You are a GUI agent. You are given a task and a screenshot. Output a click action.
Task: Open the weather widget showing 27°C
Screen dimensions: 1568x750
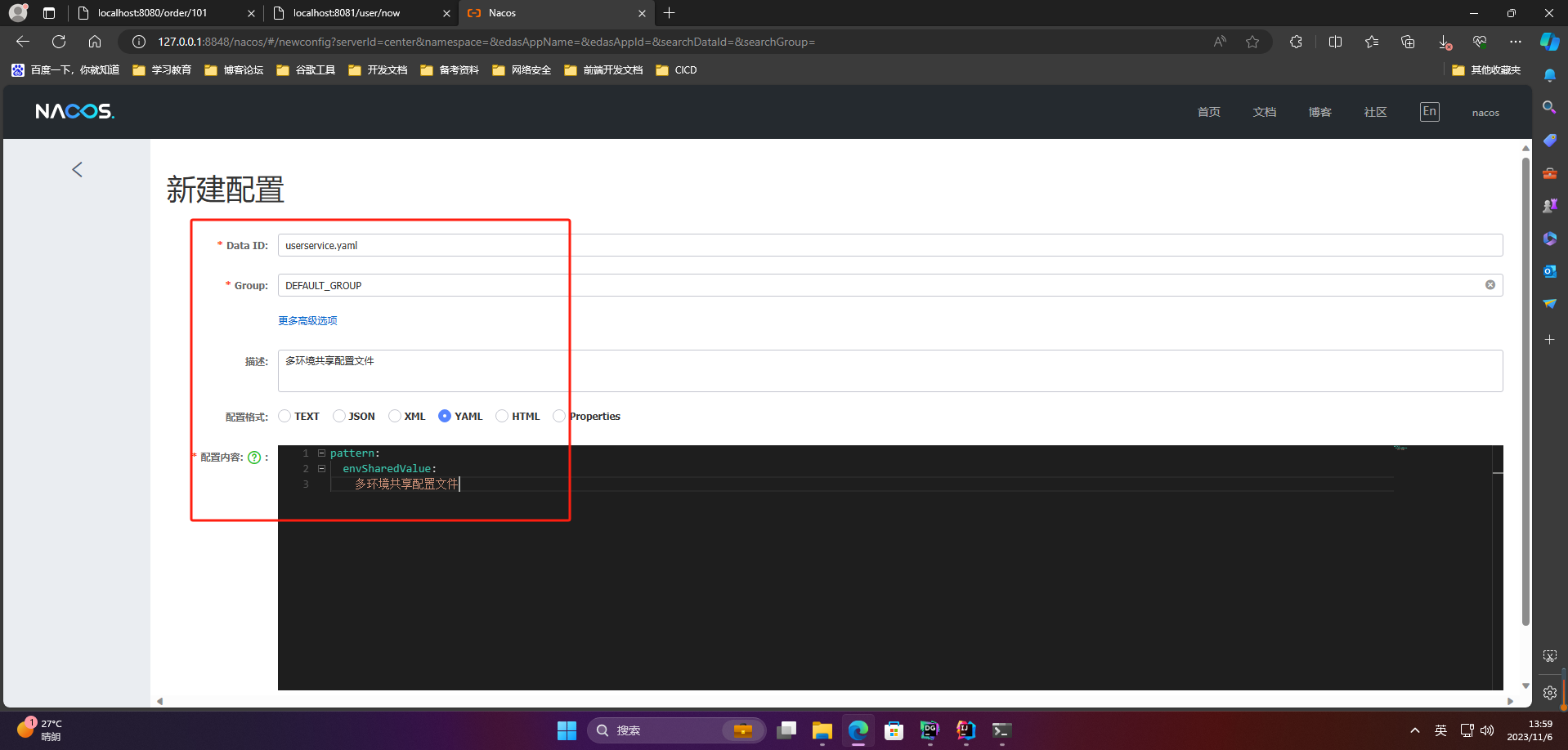41,730
